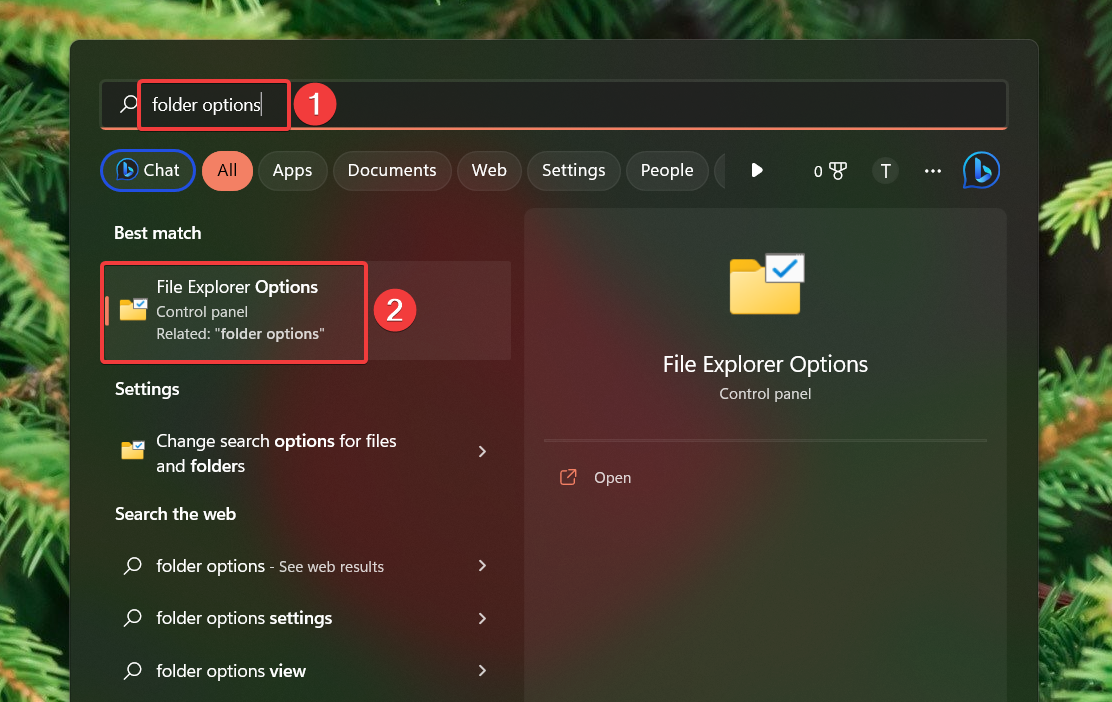Click magnifier icon beside 'folder options view'
The width and height of the screenshot is (1112, 702).
pos(133,671)
